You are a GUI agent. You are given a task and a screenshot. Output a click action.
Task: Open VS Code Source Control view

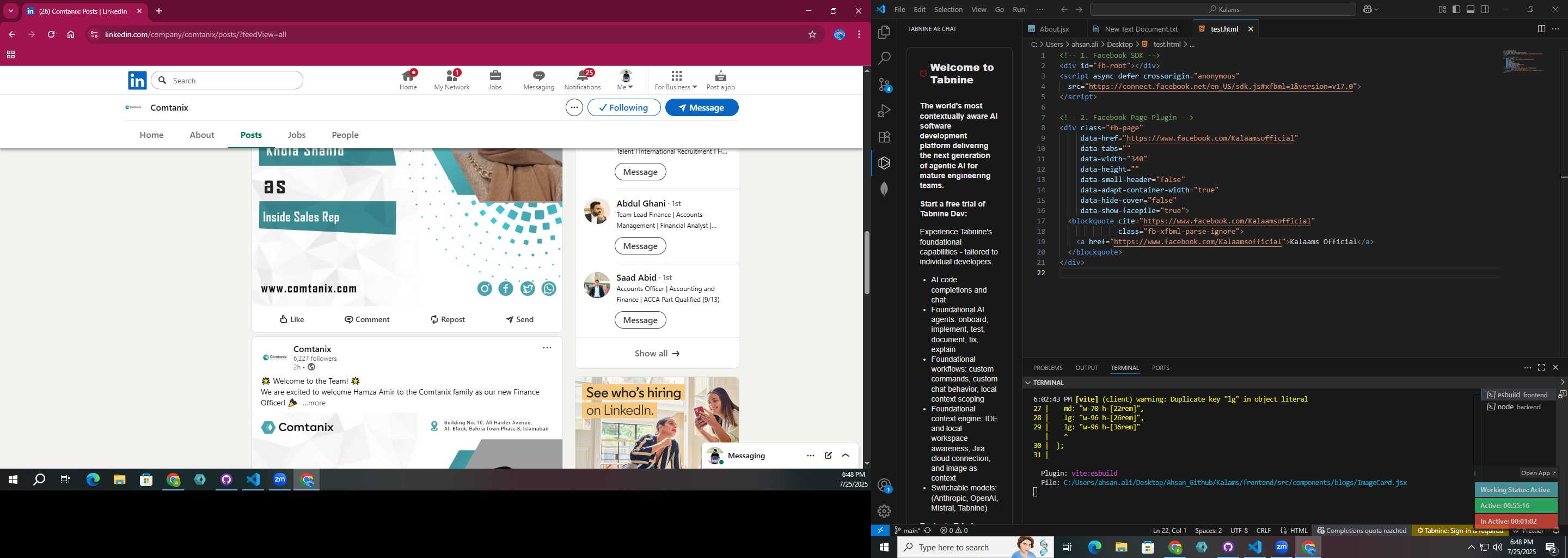[x=884, y=84]
